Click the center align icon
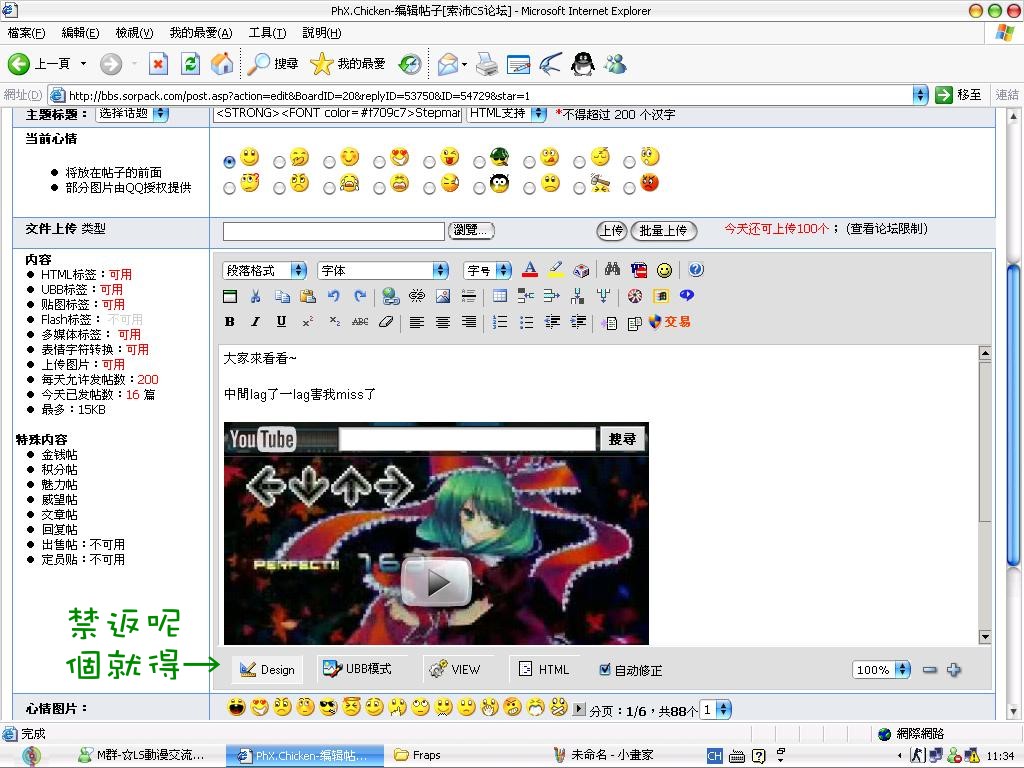The image size is (1024, 768). coord(442,322)
